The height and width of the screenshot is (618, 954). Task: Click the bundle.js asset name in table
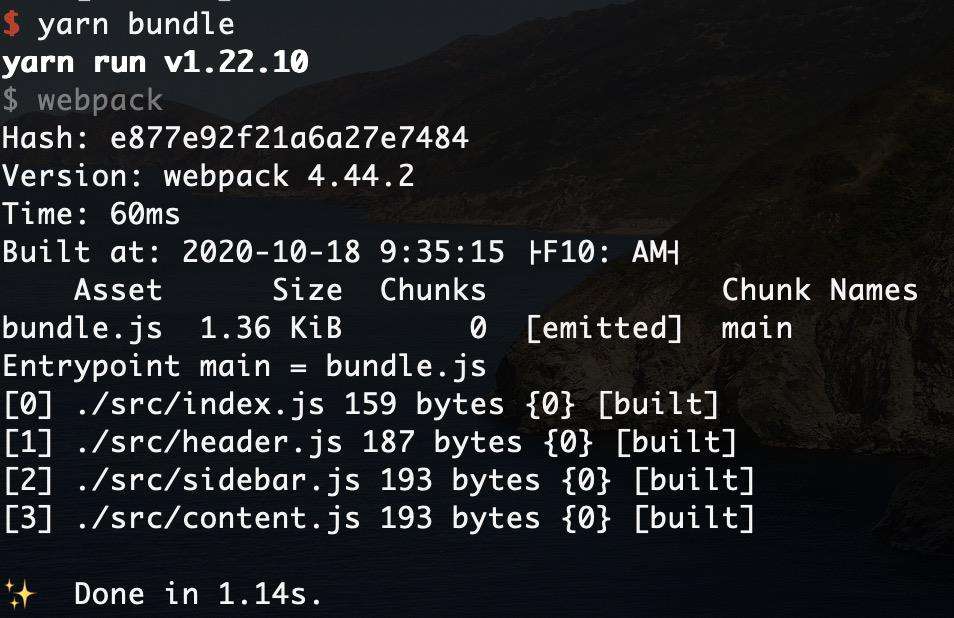(x=82, y=329)
